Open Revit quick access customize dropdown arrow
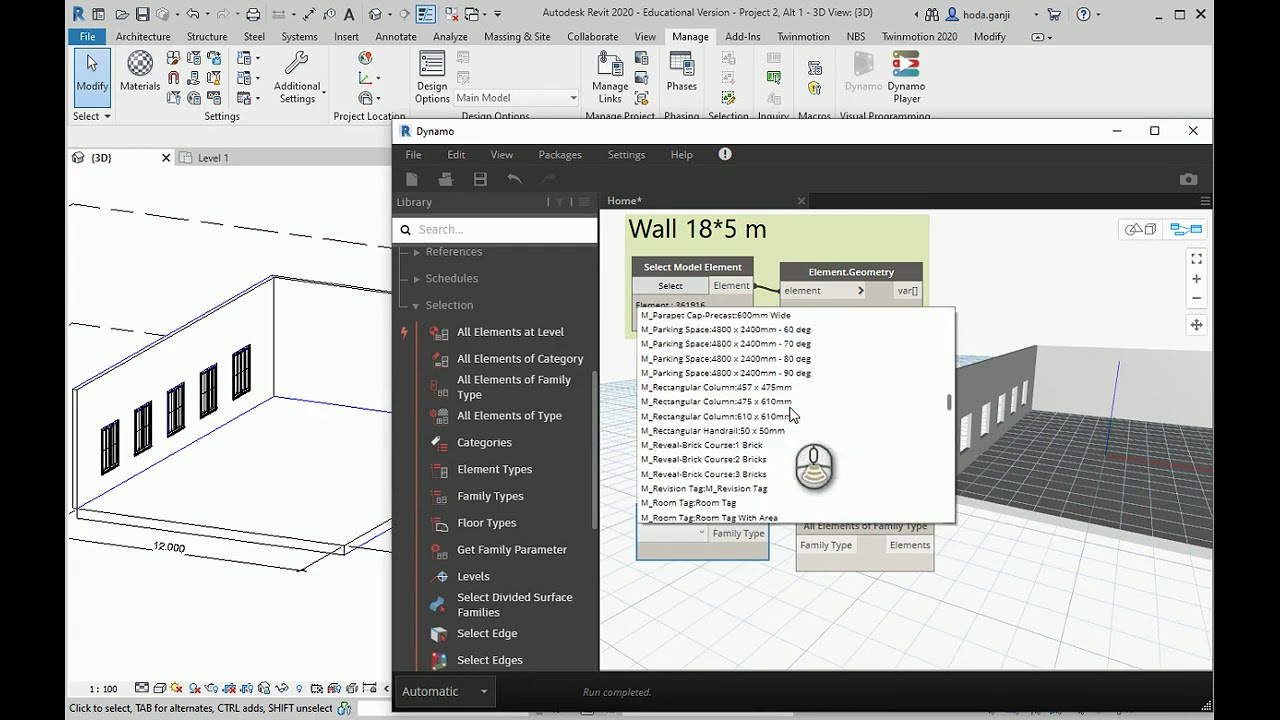The width and height of the screenshot is (1280, 720). tap(497, 14)
